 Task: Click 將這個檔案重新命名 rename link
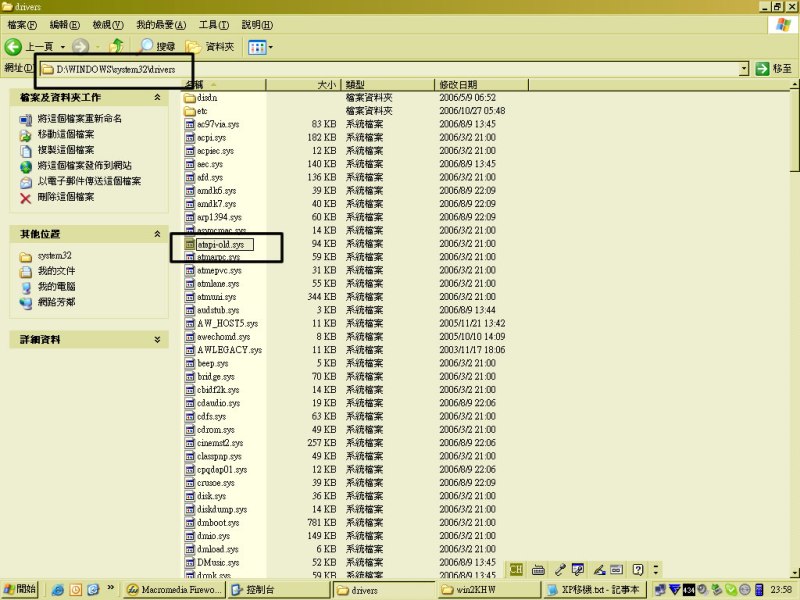(80, 118)
